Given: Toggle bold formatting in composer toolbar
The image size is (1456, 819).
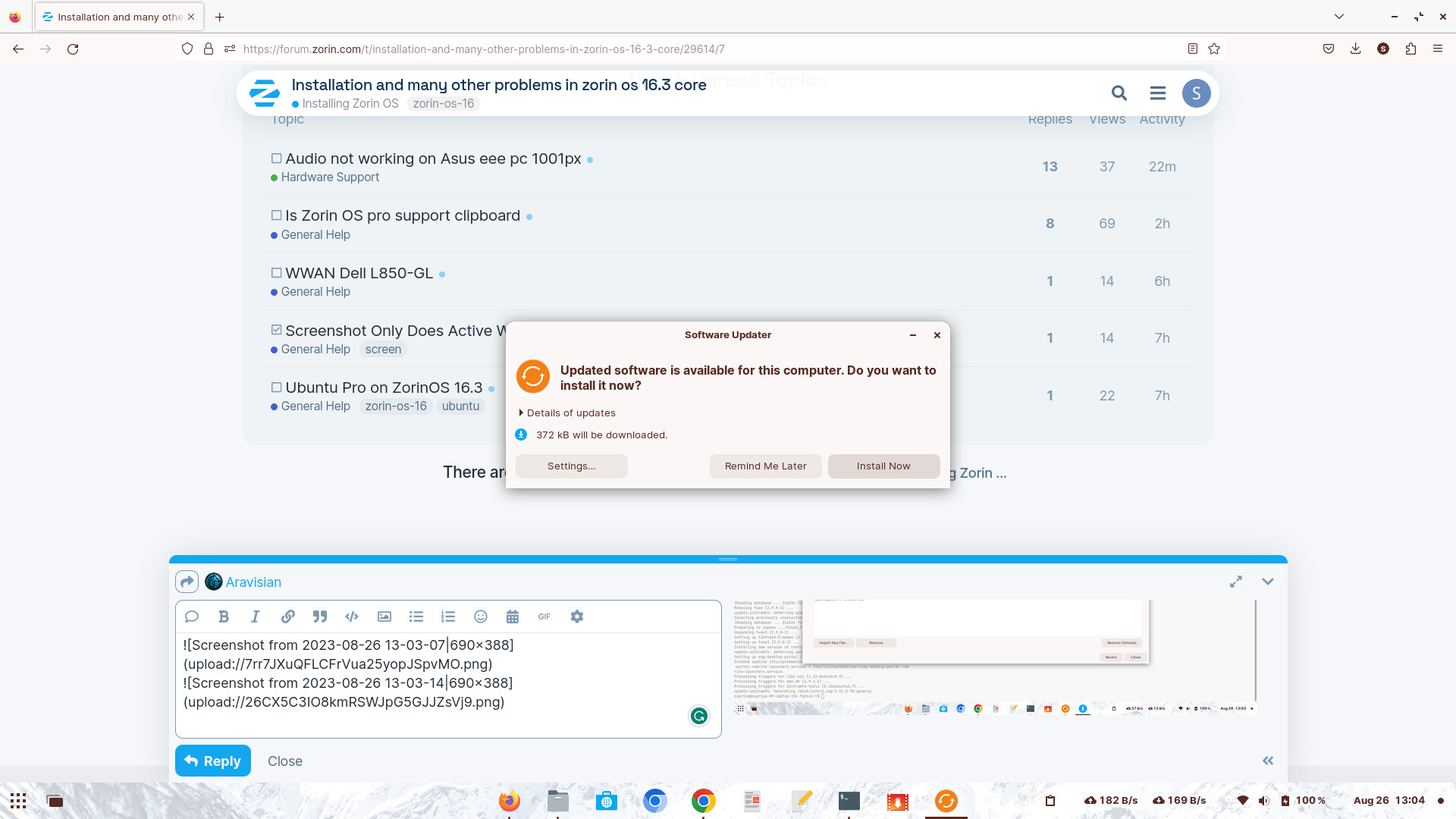Looking at the screenshot, I should [x=223, y=617].
